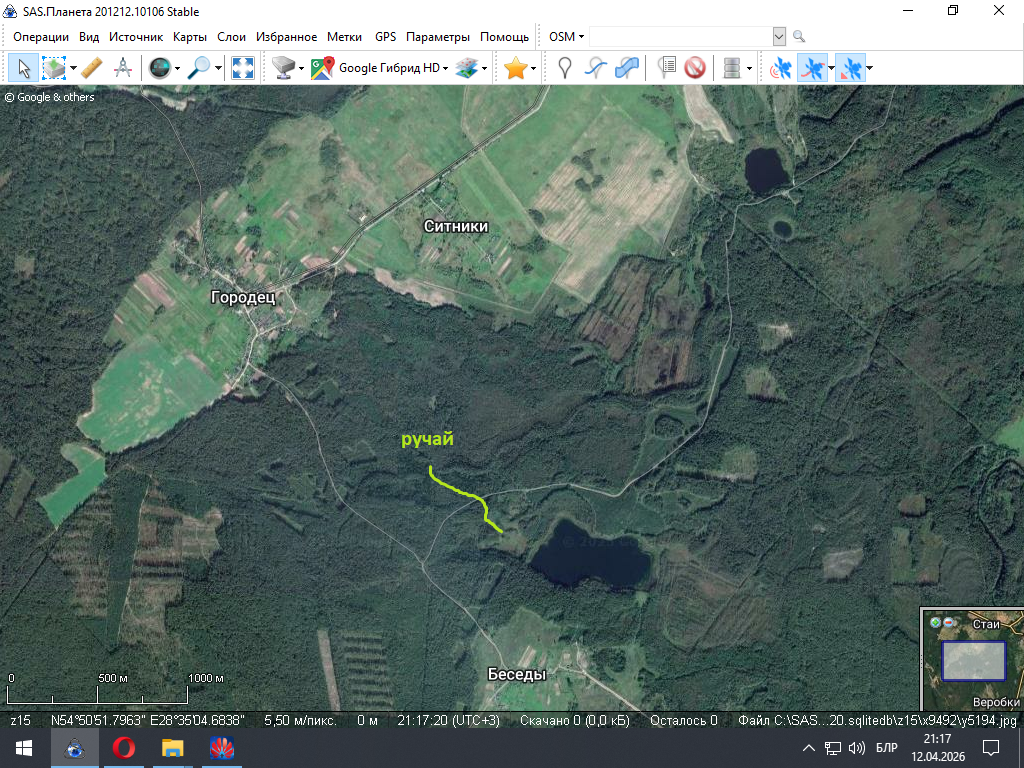Toggle hide all marks red button
The image size is (1024, 768).
pos(695,68)
